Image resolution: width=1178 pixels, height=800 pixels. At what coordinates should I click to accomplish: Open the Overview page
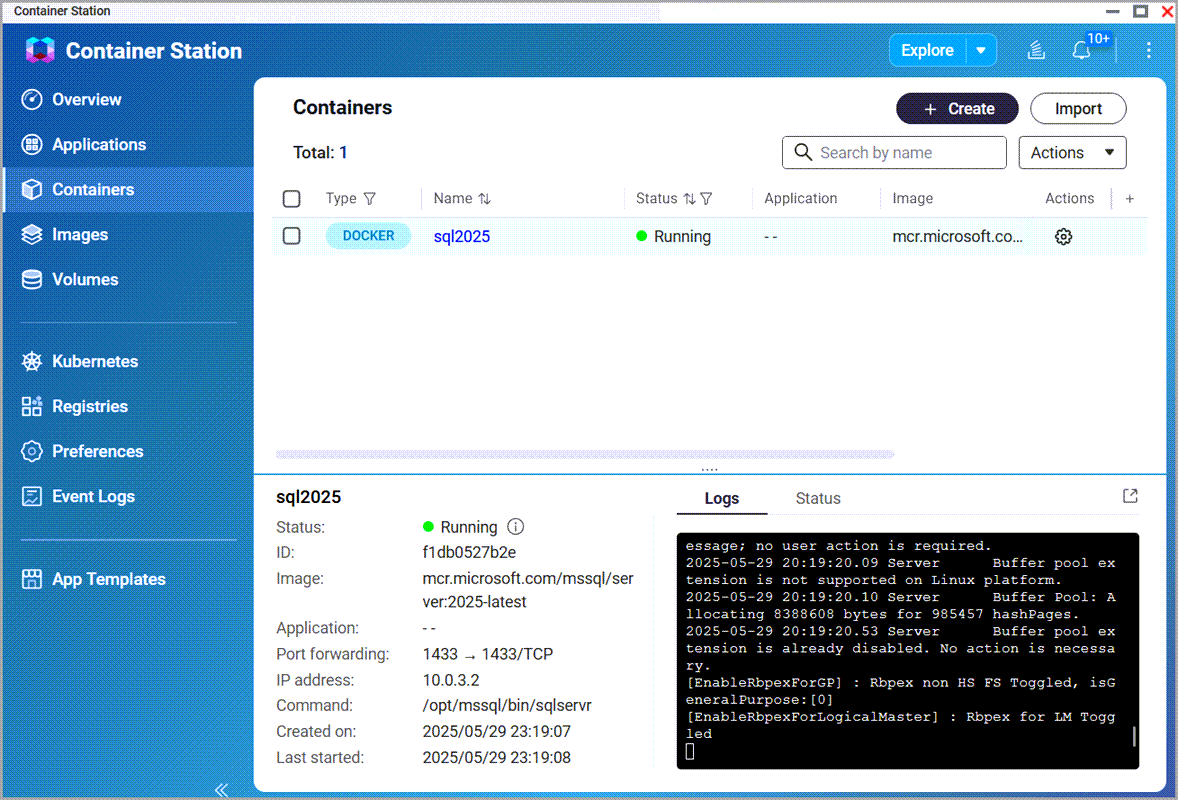86,99
